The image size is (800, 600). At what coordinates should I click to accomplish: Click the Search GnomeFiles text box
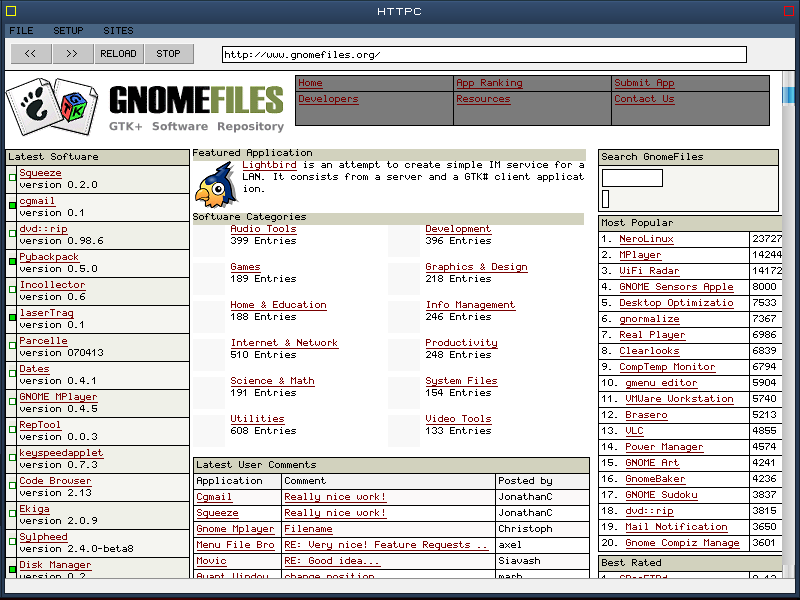point(632,178)
